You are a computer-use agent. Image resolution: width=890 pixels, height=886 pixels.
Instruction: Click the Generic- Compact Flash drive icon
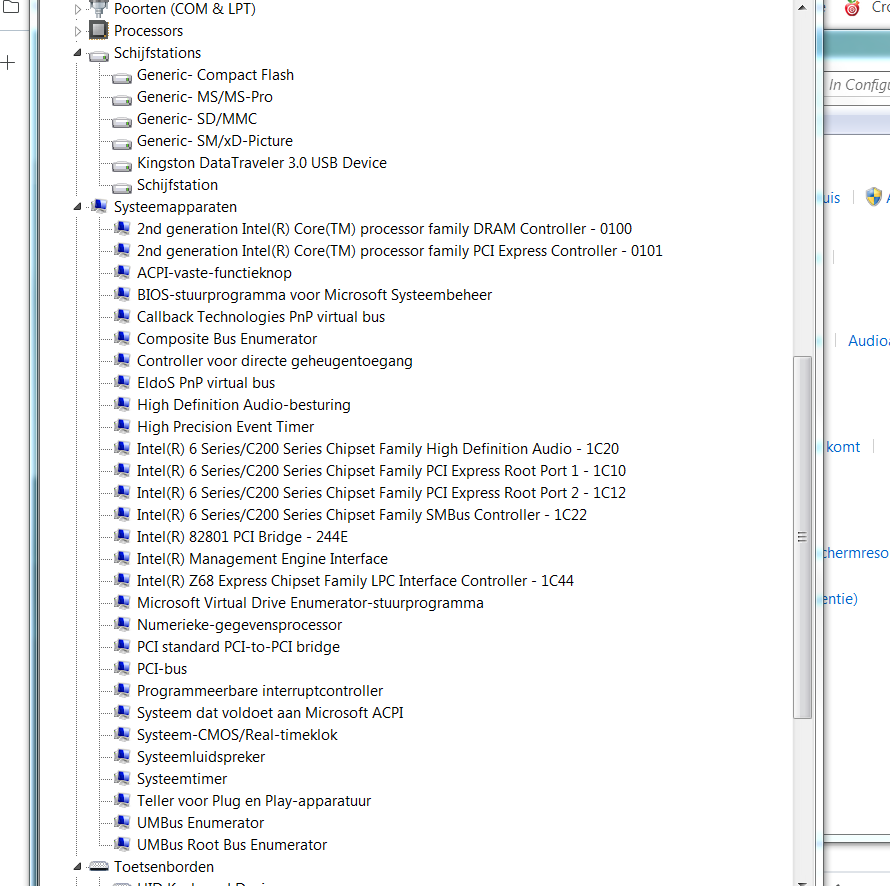122,75
